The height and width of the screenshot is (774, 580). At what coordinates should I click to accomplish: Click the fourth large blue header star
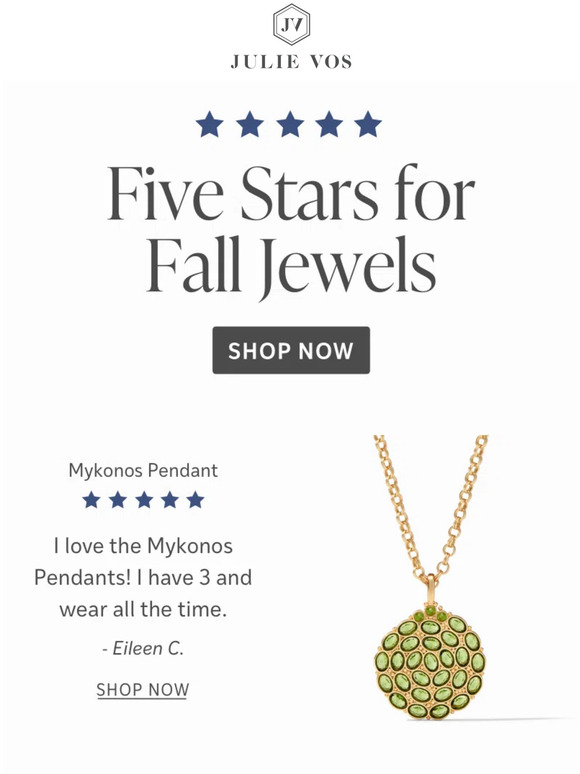pos(329,124)
